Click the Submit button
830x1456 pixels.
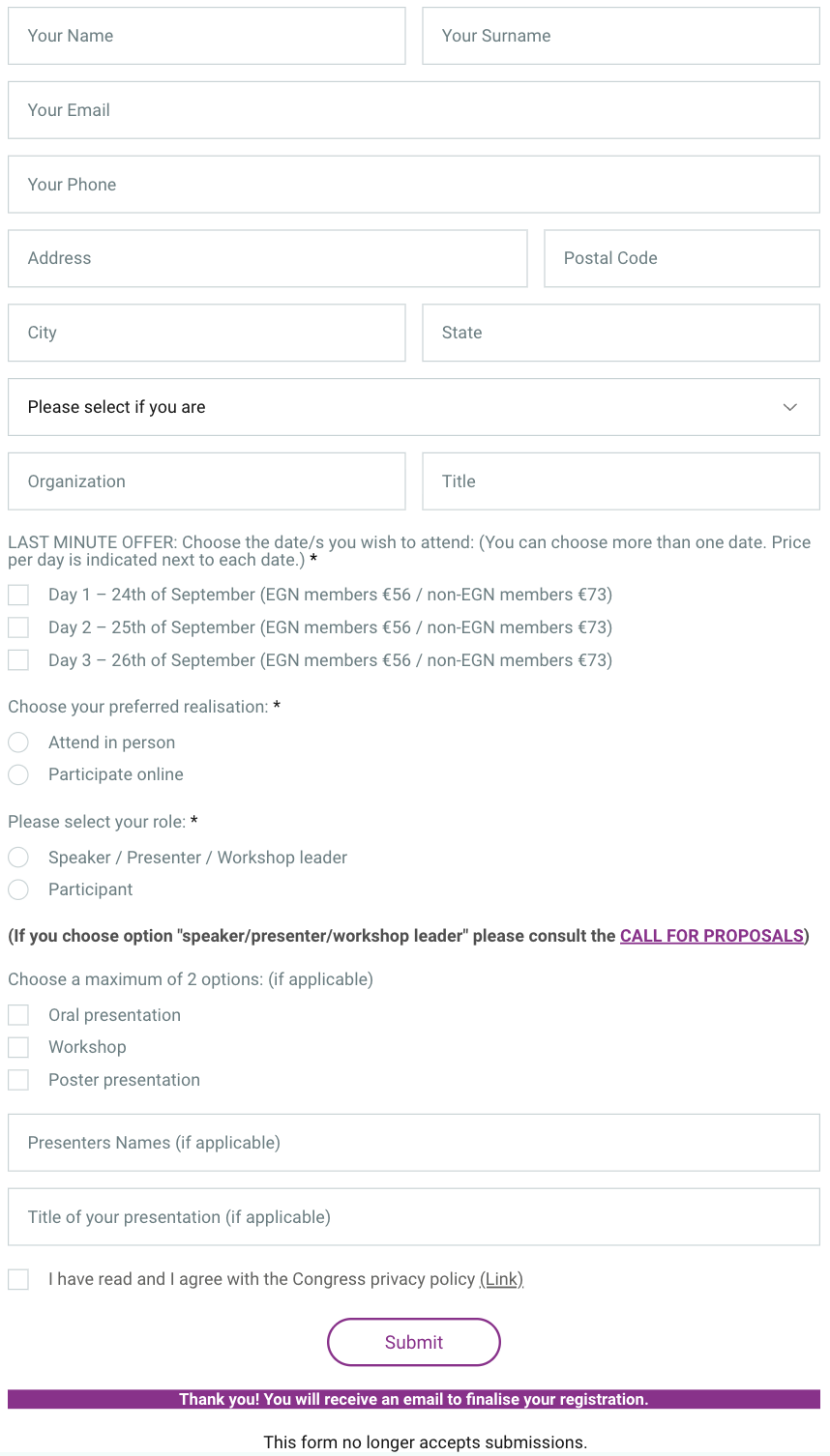414,1342
